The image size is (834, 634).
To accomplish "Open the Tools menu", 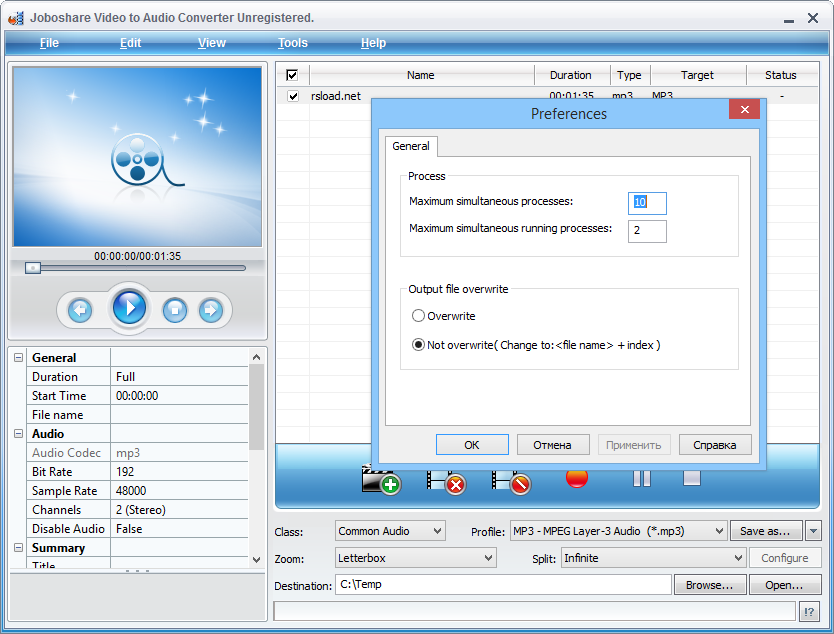I will 293,43.
